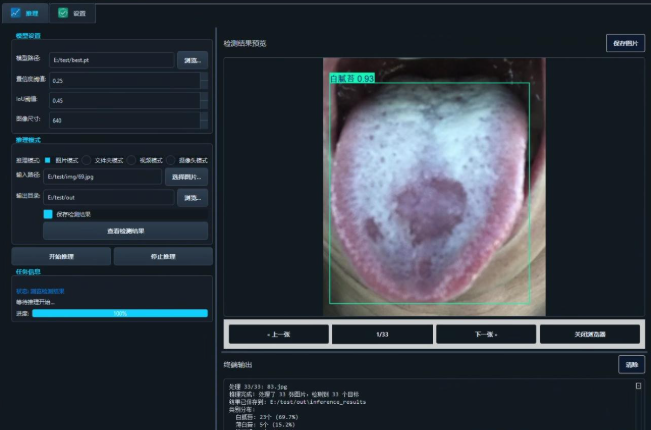This screenshot has height=430, width=651.
Task: Click the image size stepper arrows
Action: [x=204, y=120]
